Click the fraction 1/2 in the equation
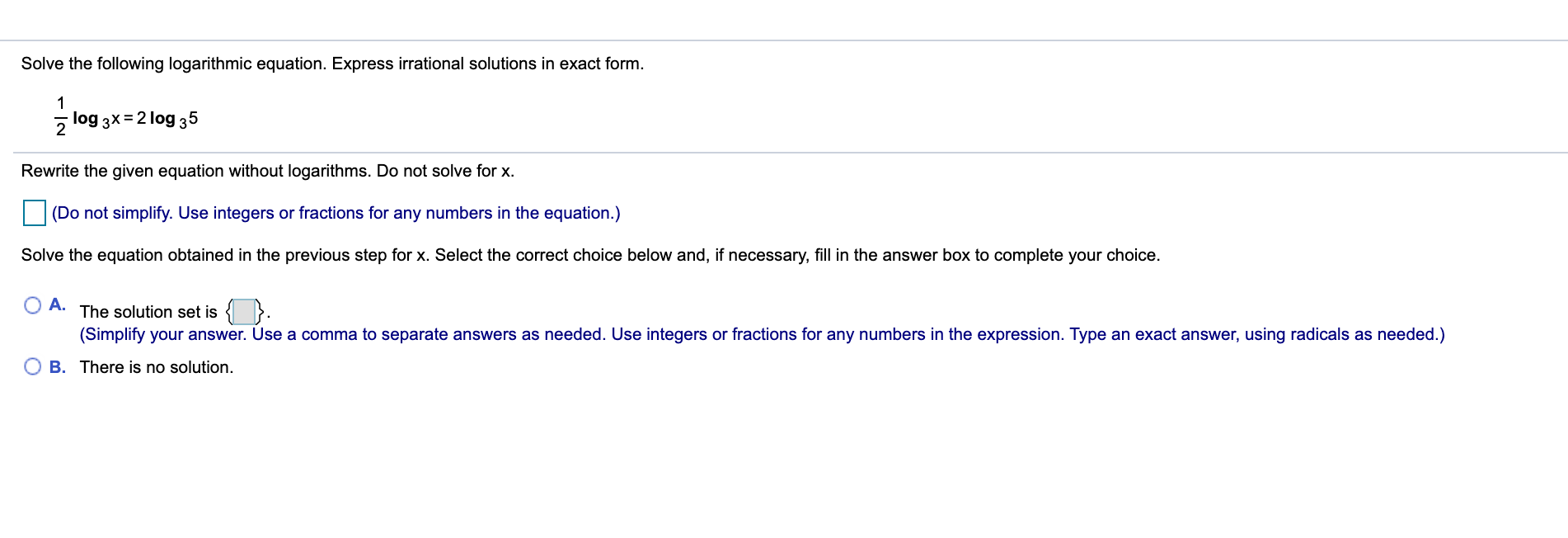Viewport: 1568px width, 538px height. click(60, 116)
